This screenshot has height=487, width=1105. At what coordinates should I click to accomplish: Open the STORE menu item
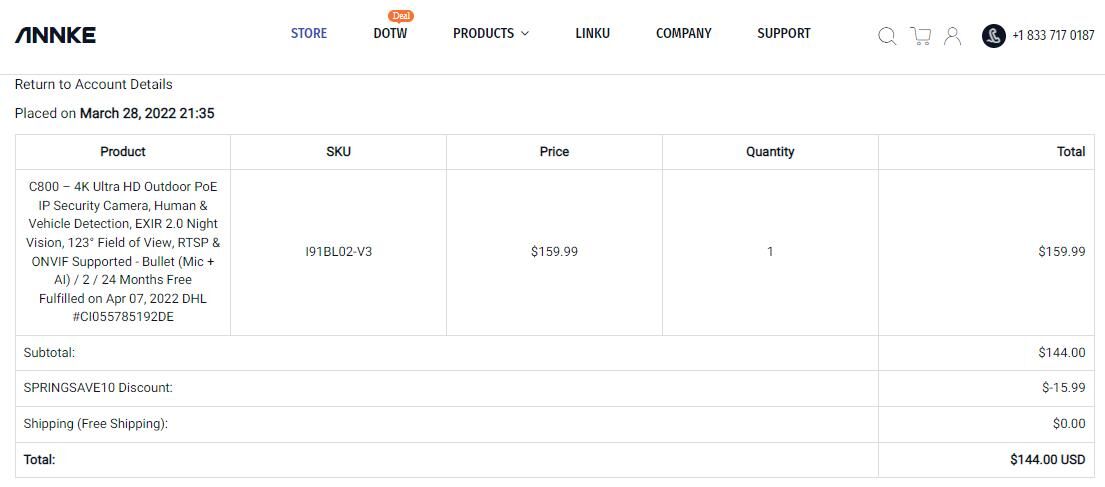point(309,33)
